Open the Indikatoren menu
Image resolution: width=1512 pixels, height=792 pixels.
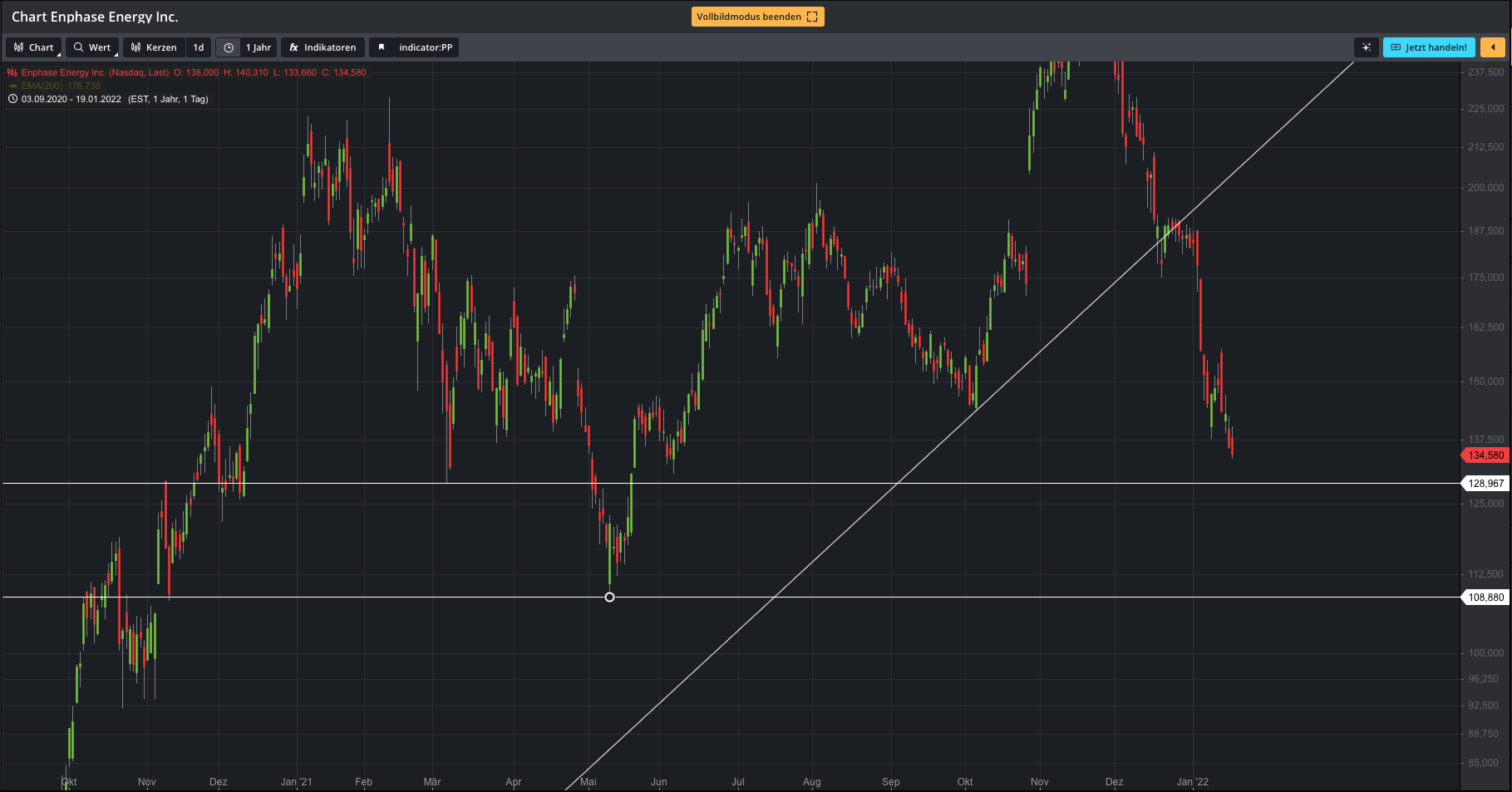pyautogui.click(x=323, y=47)
